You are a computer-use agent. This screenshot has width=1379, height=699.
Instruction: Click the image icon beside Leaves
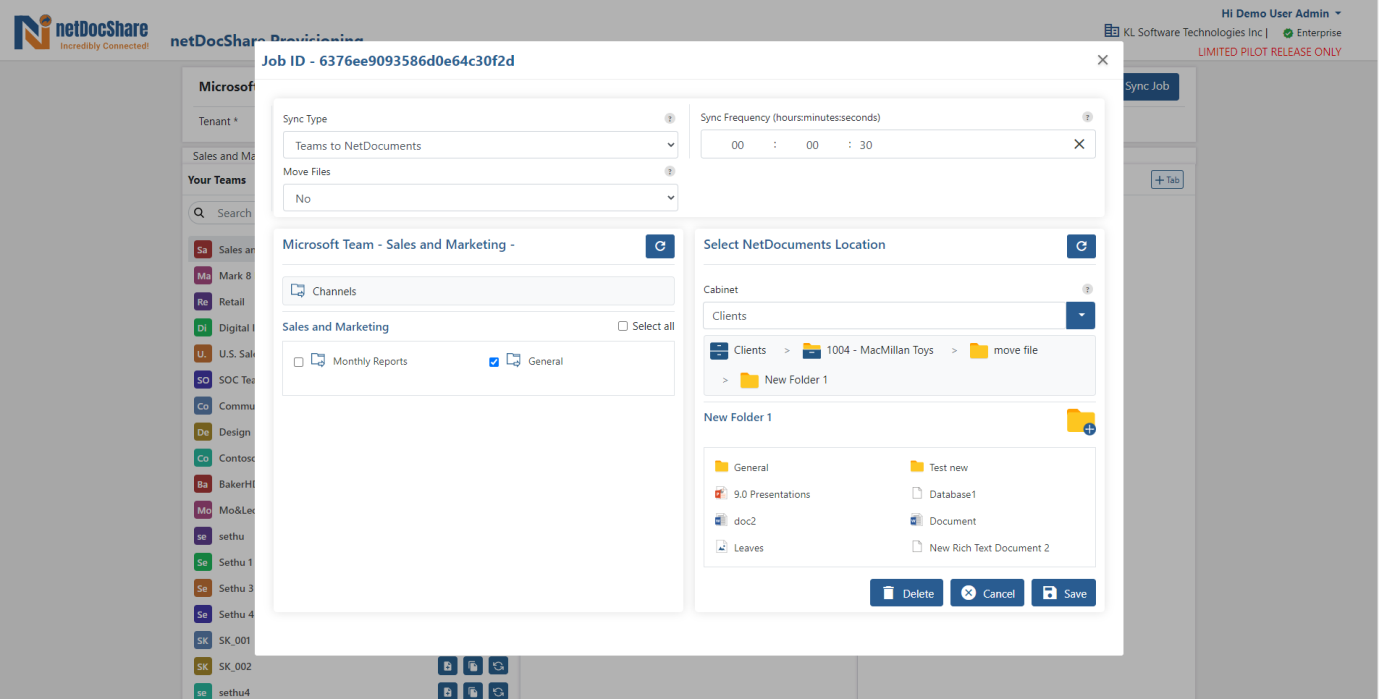tap(721, 547)
